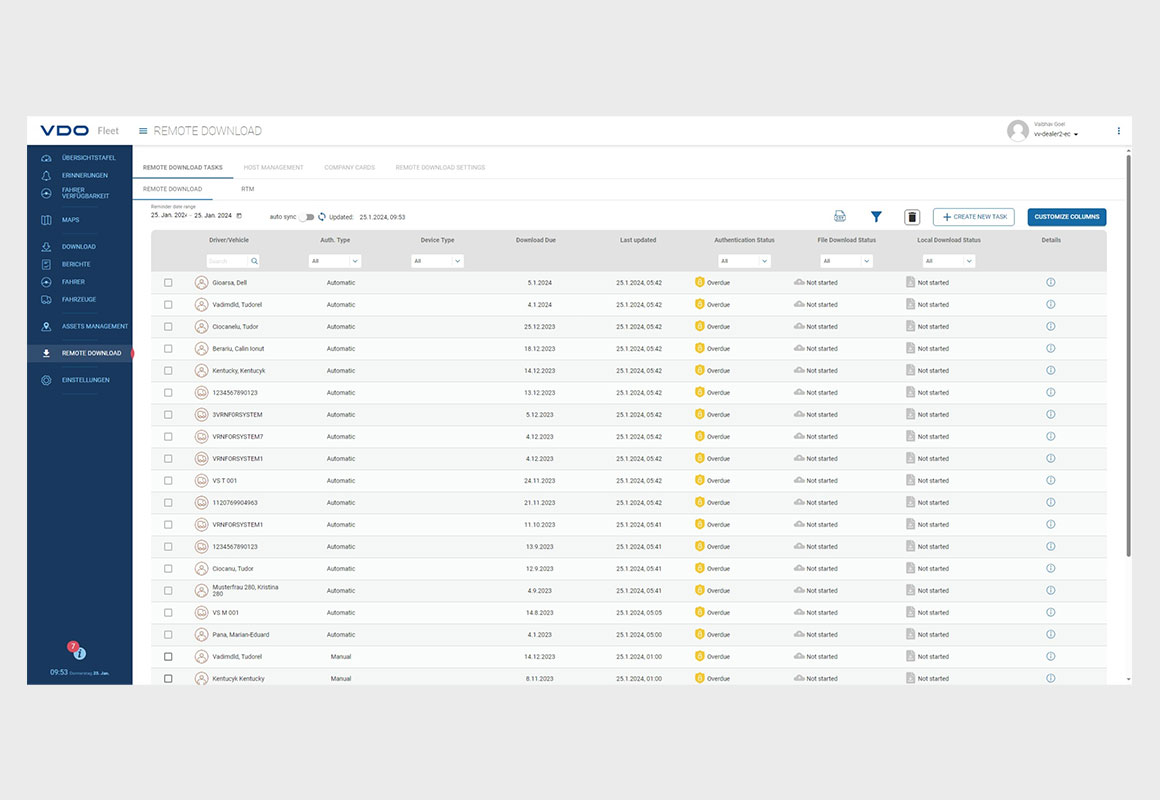Click the Driver/Vehicle search field
Screen dimensions: 1160x800
click(227, 261)
